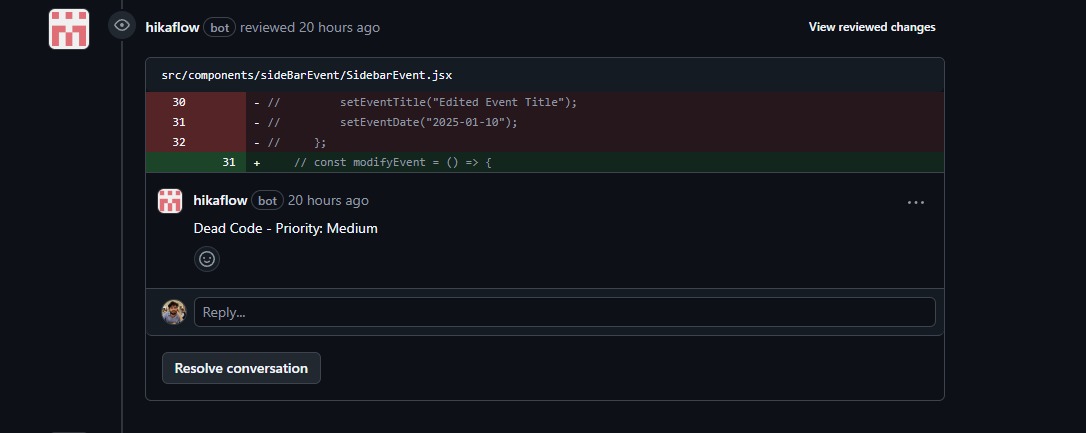This screenshot has width=1086, height=433.
Task: Add a reaction with the smiley icon
Action: click(x=207, y=259)
